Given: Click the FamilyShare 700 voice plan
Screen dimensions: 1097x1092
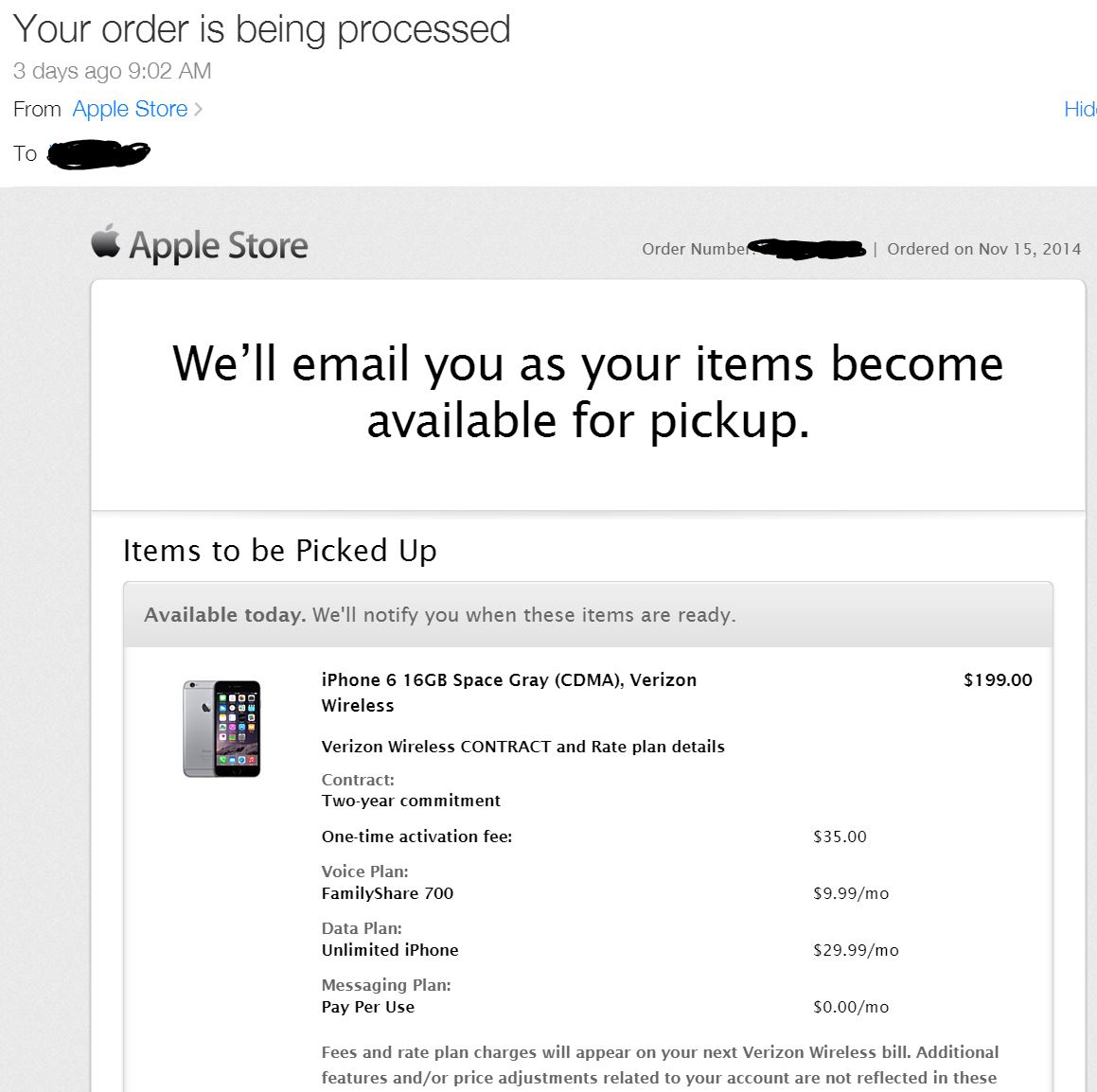Looking at the screenshot, I should coord(387,893).
